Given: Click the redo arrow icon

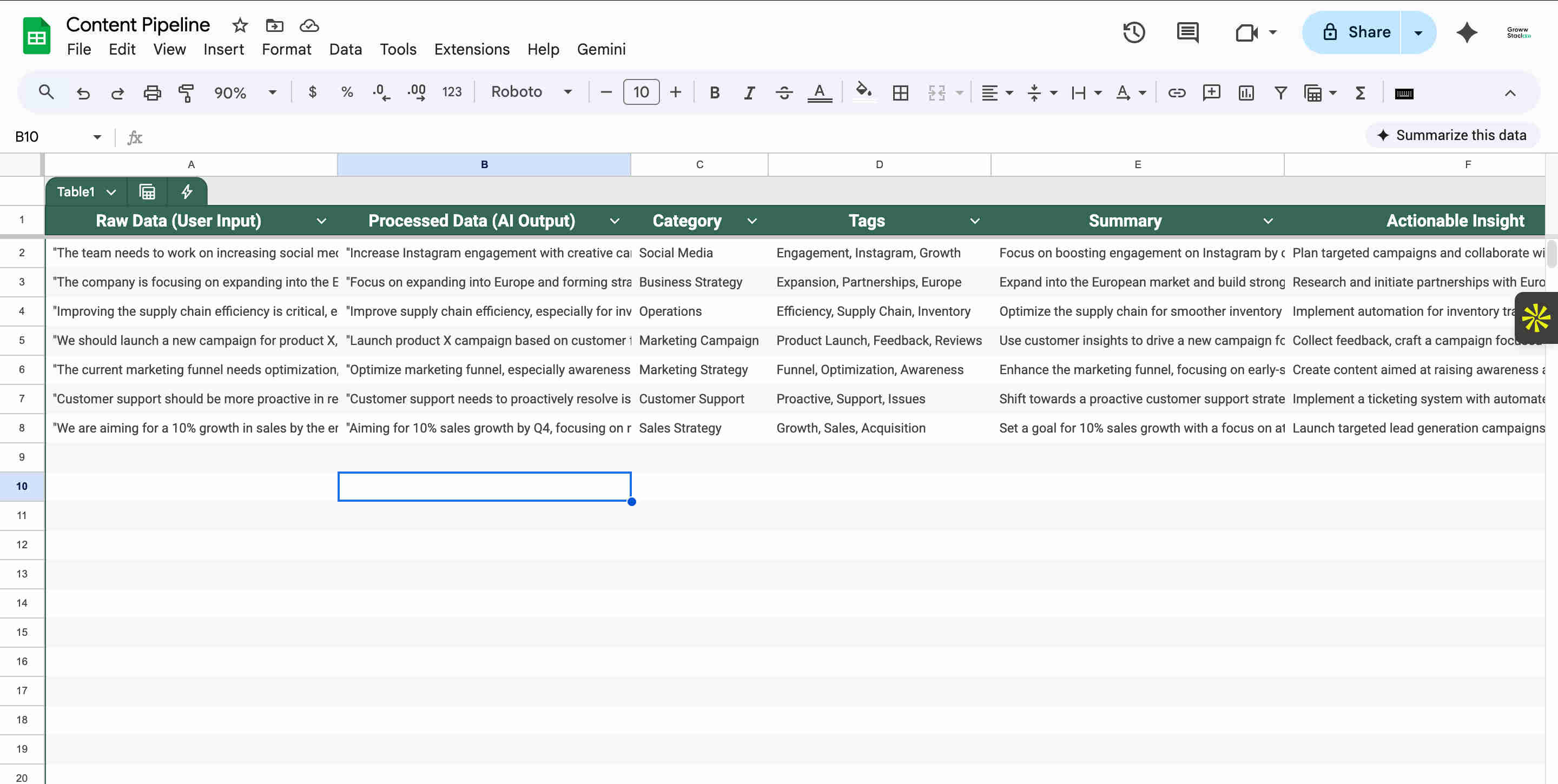Looking at the screenshot, I should coord(117,92).
